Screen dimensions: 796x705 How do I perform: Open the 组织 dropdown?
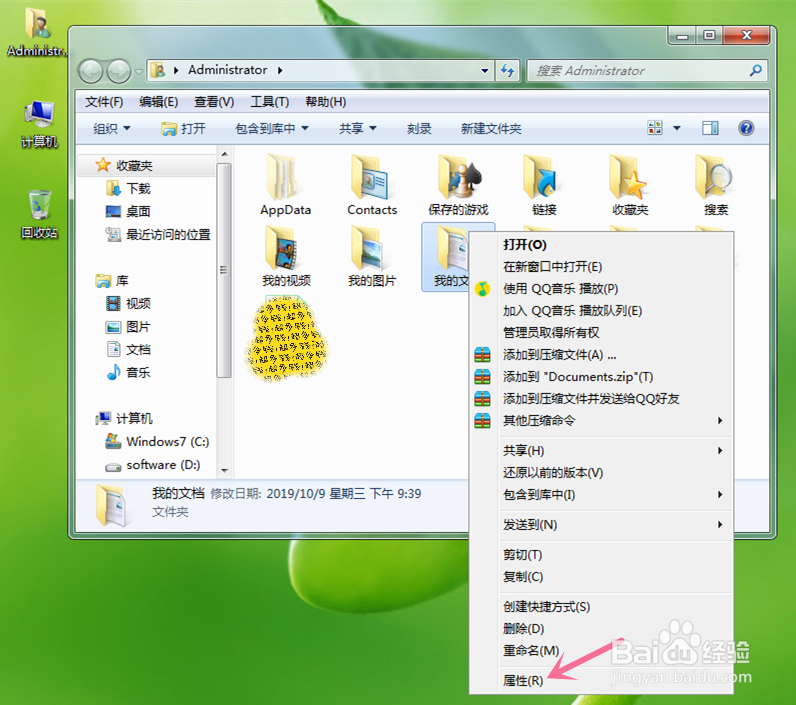pos(112,128)
